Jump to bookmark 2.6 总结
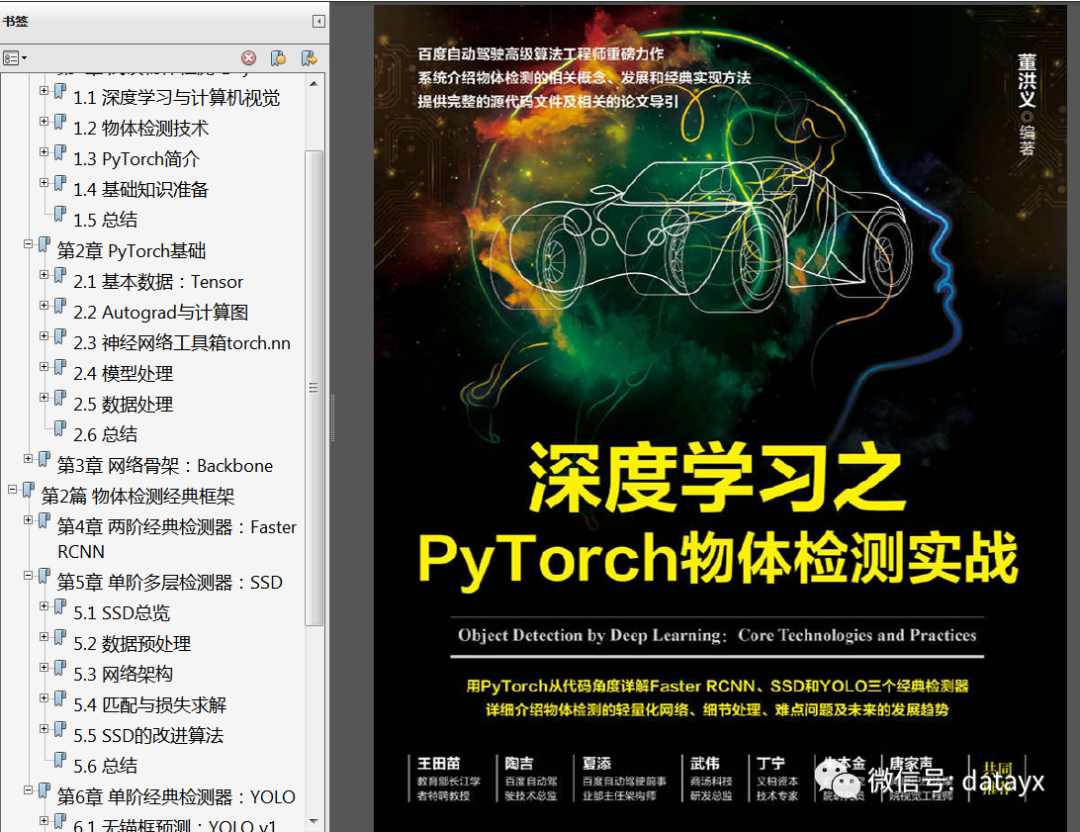 tap(105, 435)
